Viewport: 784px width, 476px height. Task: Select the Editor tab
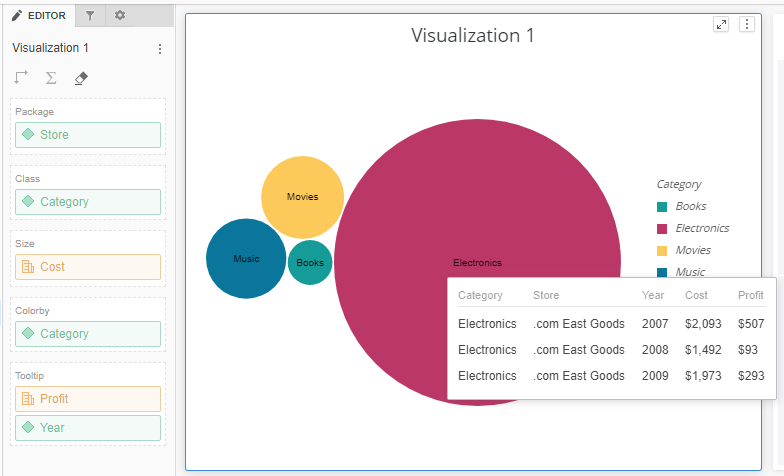point(39,16)
